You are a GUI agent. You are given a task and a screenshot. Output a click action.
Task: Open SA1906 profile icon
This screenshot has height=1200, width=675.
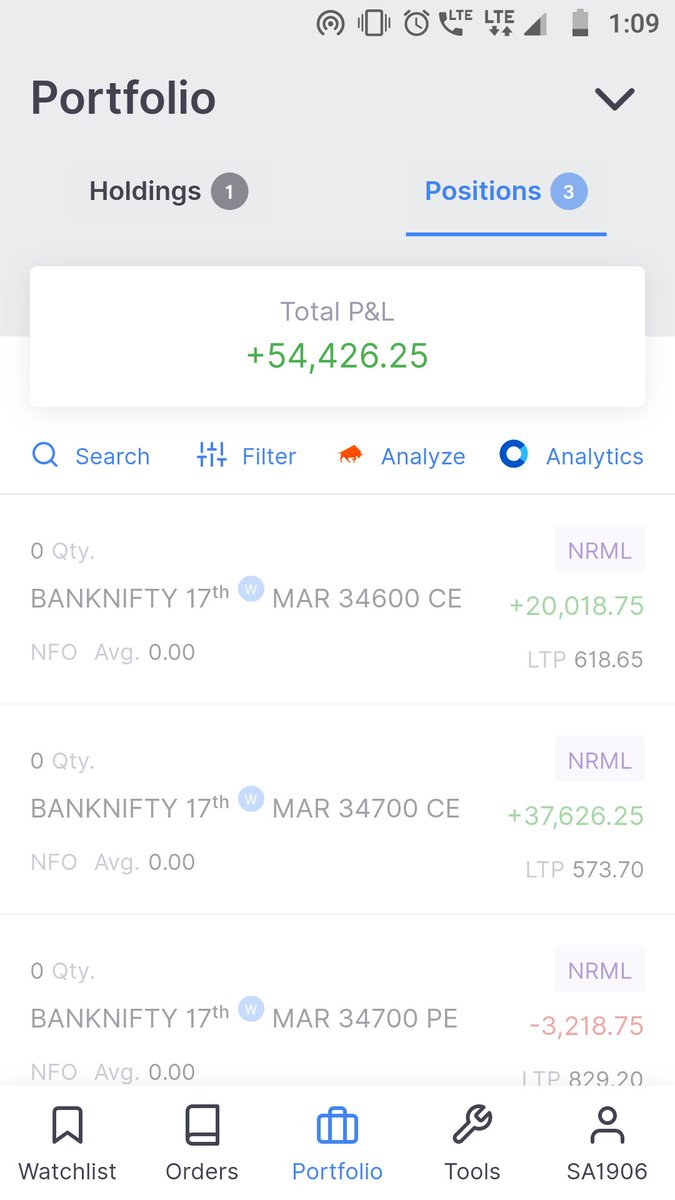(x=607, y=1126)
